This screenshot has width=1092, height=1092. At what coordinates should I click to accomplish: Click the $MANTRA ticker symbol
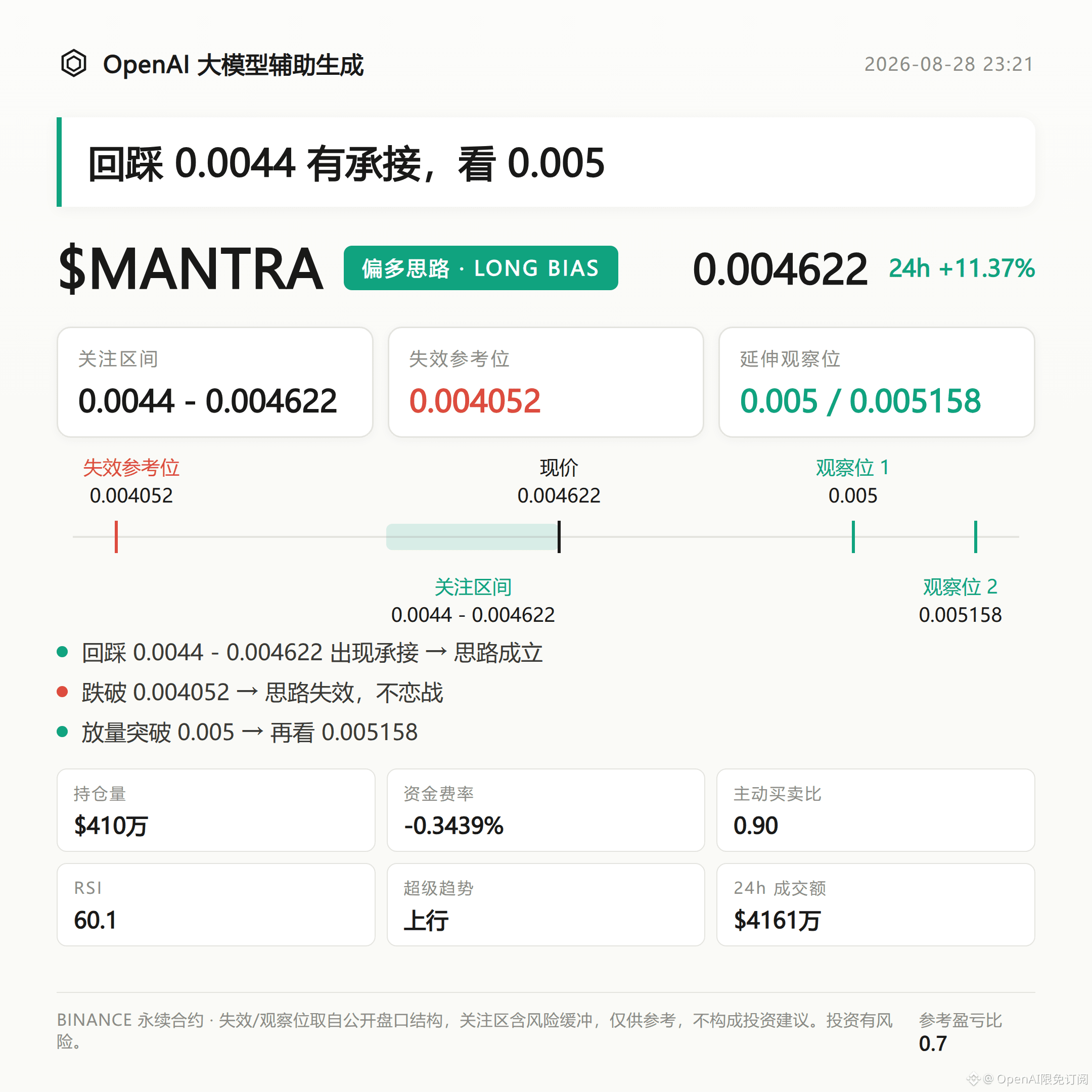[191, 268]
